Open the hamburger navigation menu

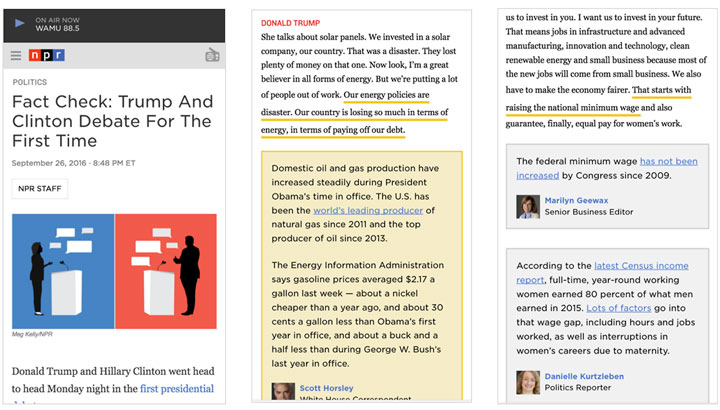[16, 56]
